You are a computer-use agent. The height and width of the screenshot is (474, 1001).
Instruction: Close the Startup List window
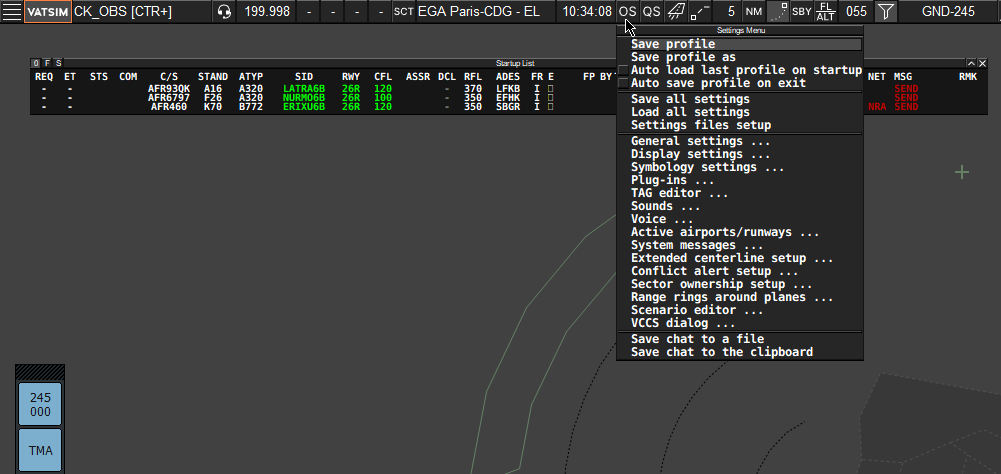point(982,63)
